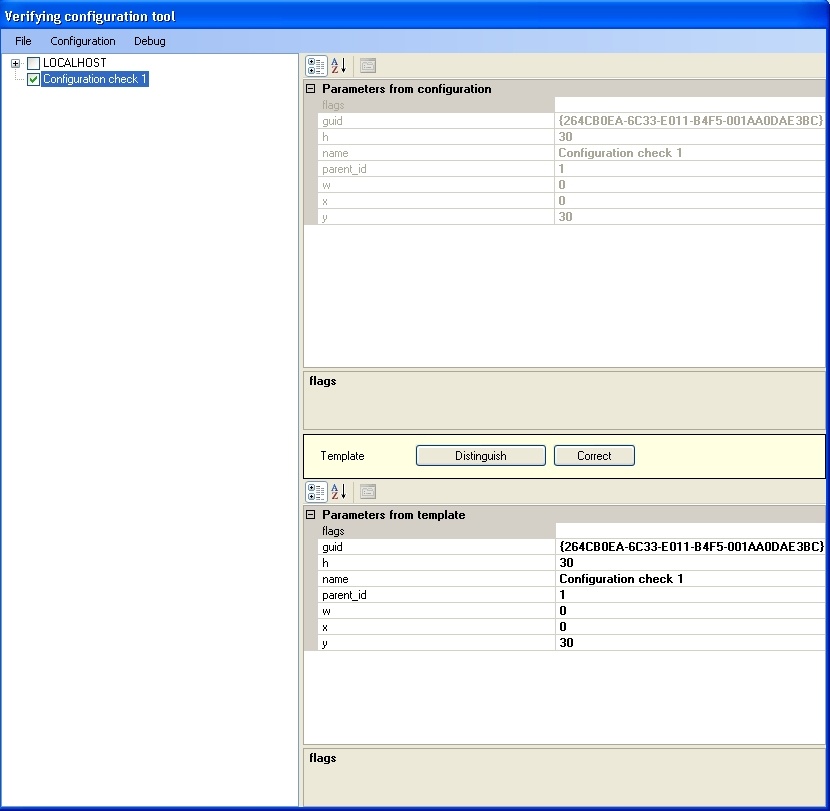Click Property Pages icon in configuration grid

click(x=368, y=66)
